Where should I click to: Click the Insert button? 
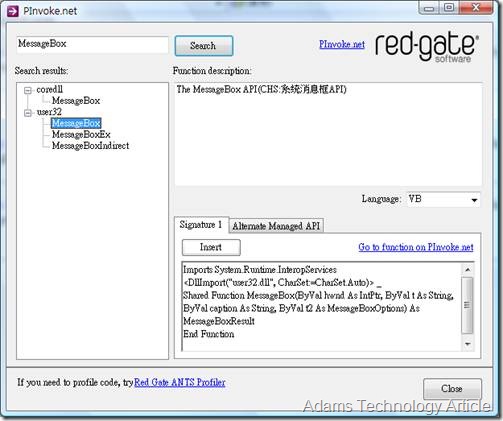[211, 247]
